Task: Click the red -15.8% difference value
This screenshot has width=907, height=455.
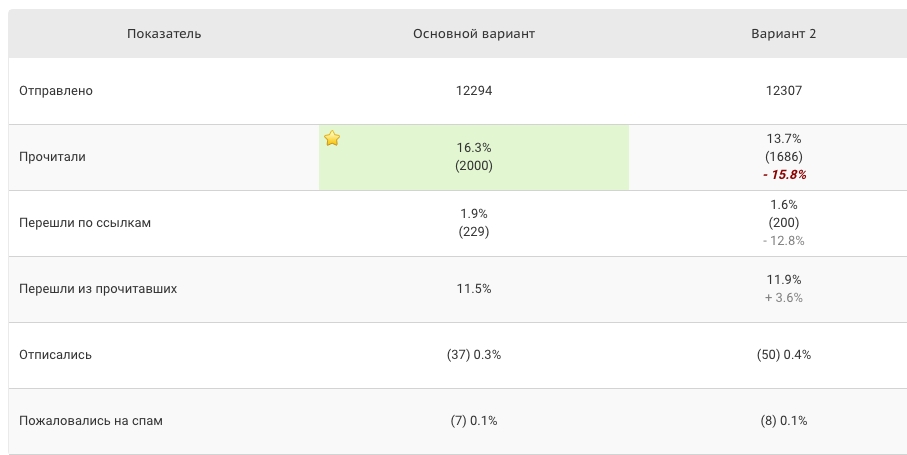Action: coord(784,175)
